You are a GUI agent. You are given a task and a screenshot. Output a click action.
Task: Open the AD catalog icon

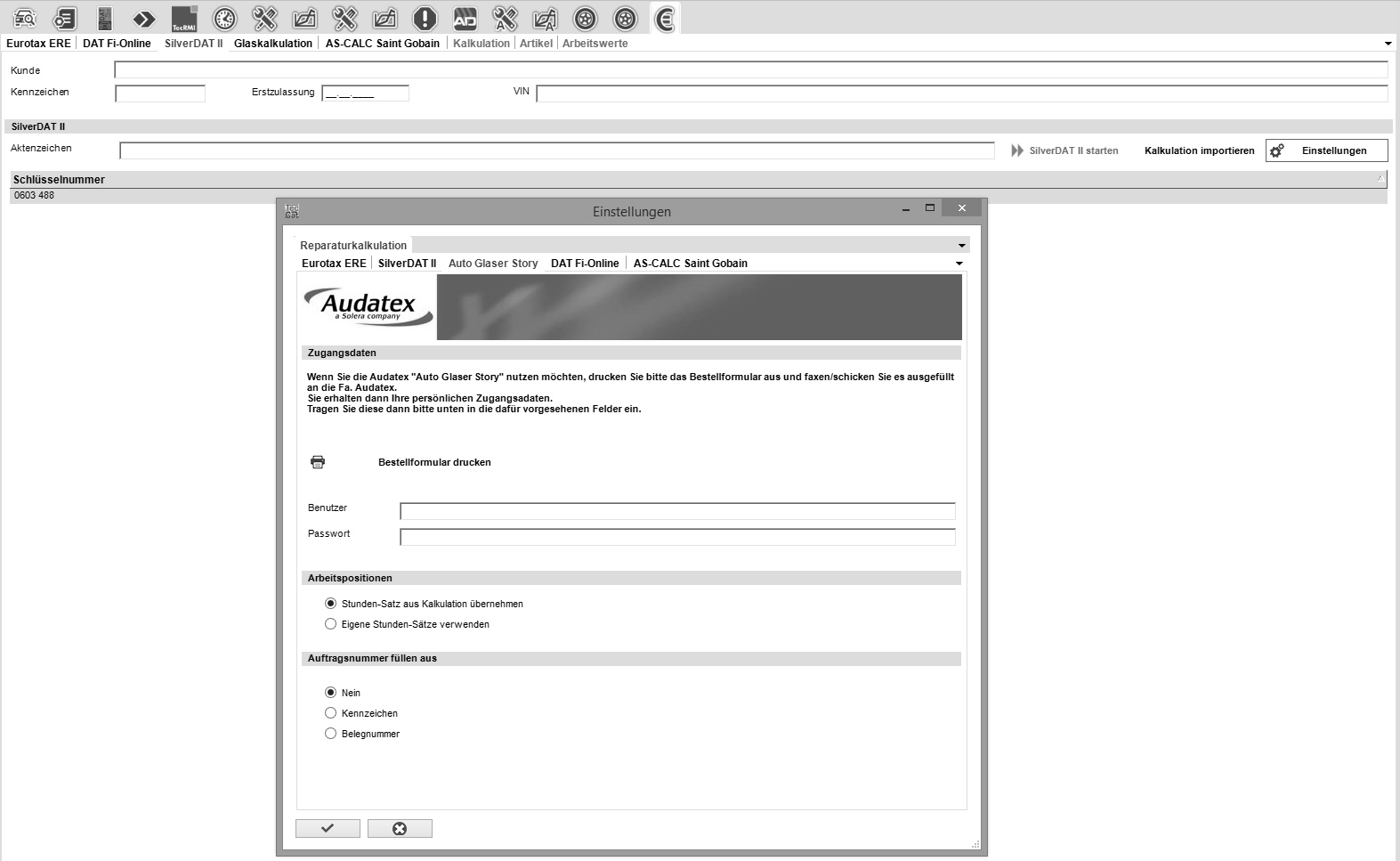[465, 18]
